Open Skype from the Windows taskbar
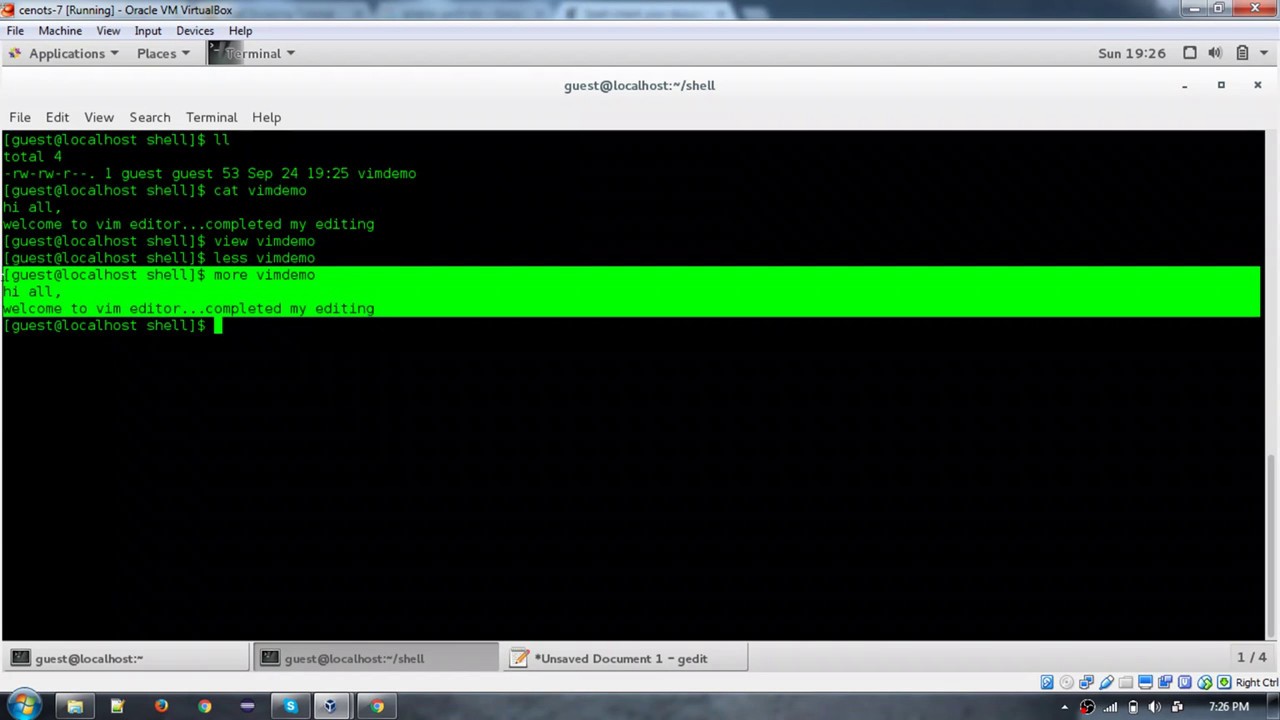This screenshot has height=720, width=1280. 290,706
